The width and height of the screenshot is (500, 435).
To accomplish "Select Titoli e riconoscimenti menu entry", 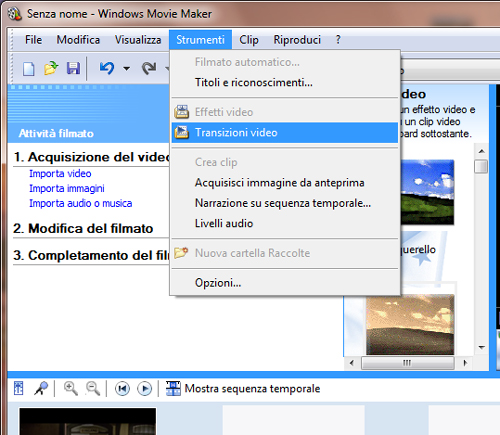I will [285, 82].
